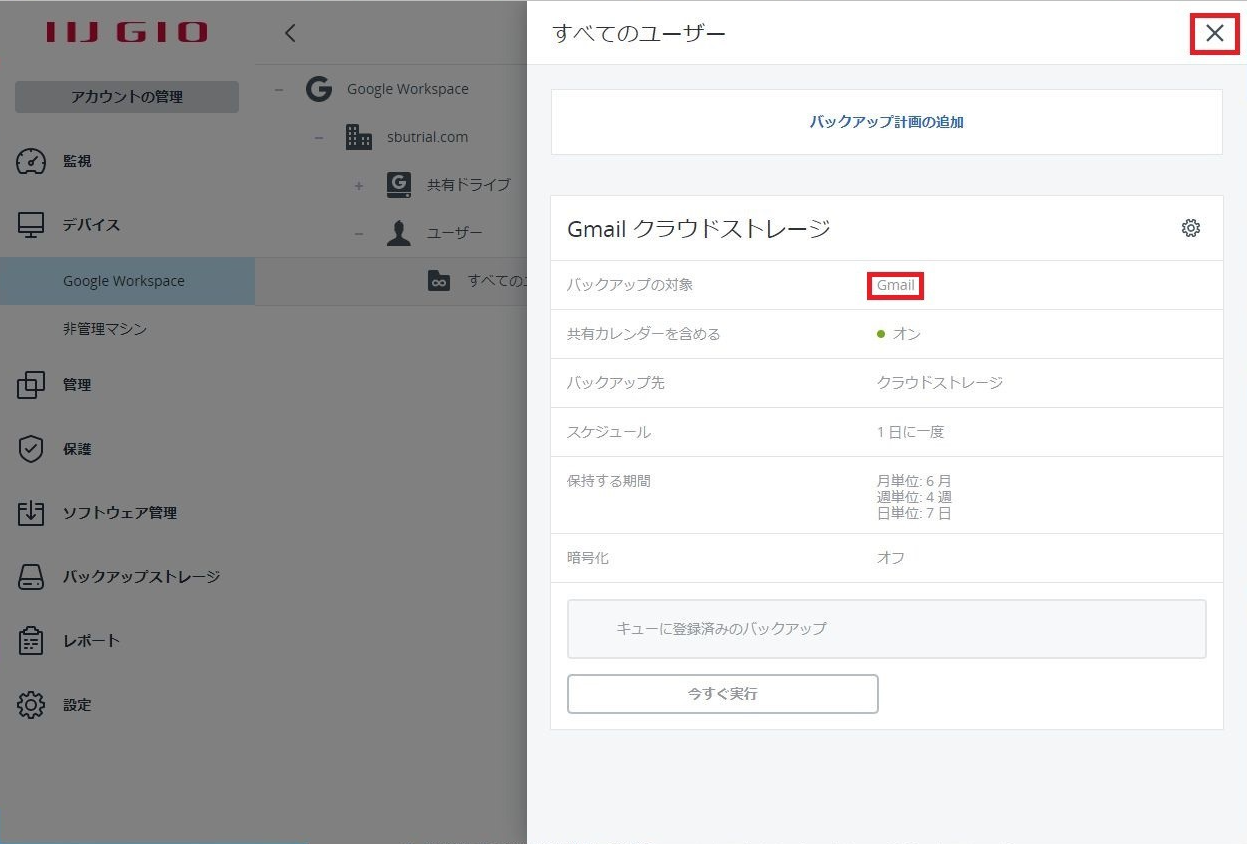This screenshot has height=844, width=1247.
Task: Click the 日単位: 7 日 text
Action: point(914,513)
